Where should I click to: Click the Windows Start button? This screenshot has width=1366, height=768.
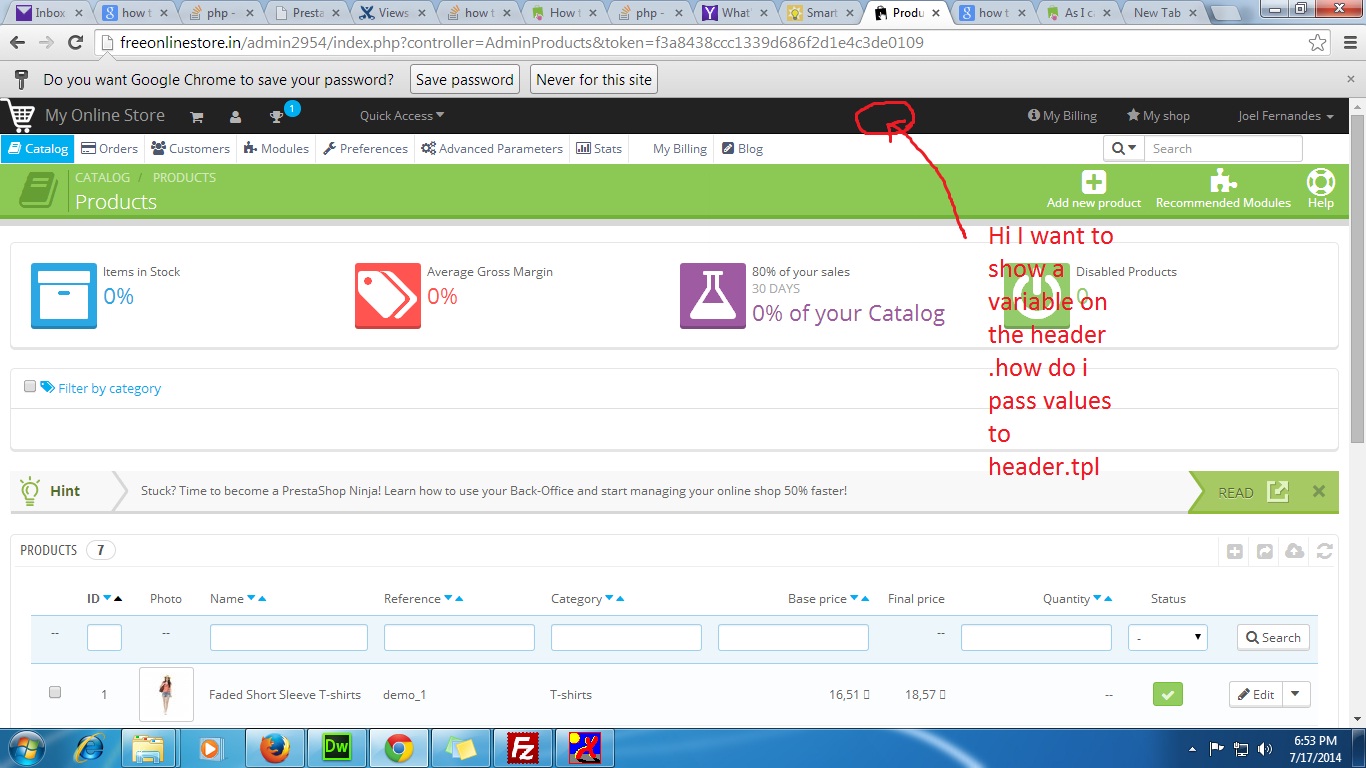tap(26, 748)
